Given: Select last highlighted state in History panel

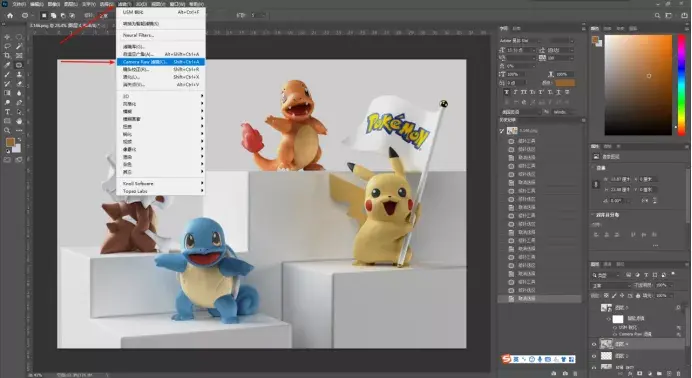Looking at the screenshot, I should coord(539,299).
